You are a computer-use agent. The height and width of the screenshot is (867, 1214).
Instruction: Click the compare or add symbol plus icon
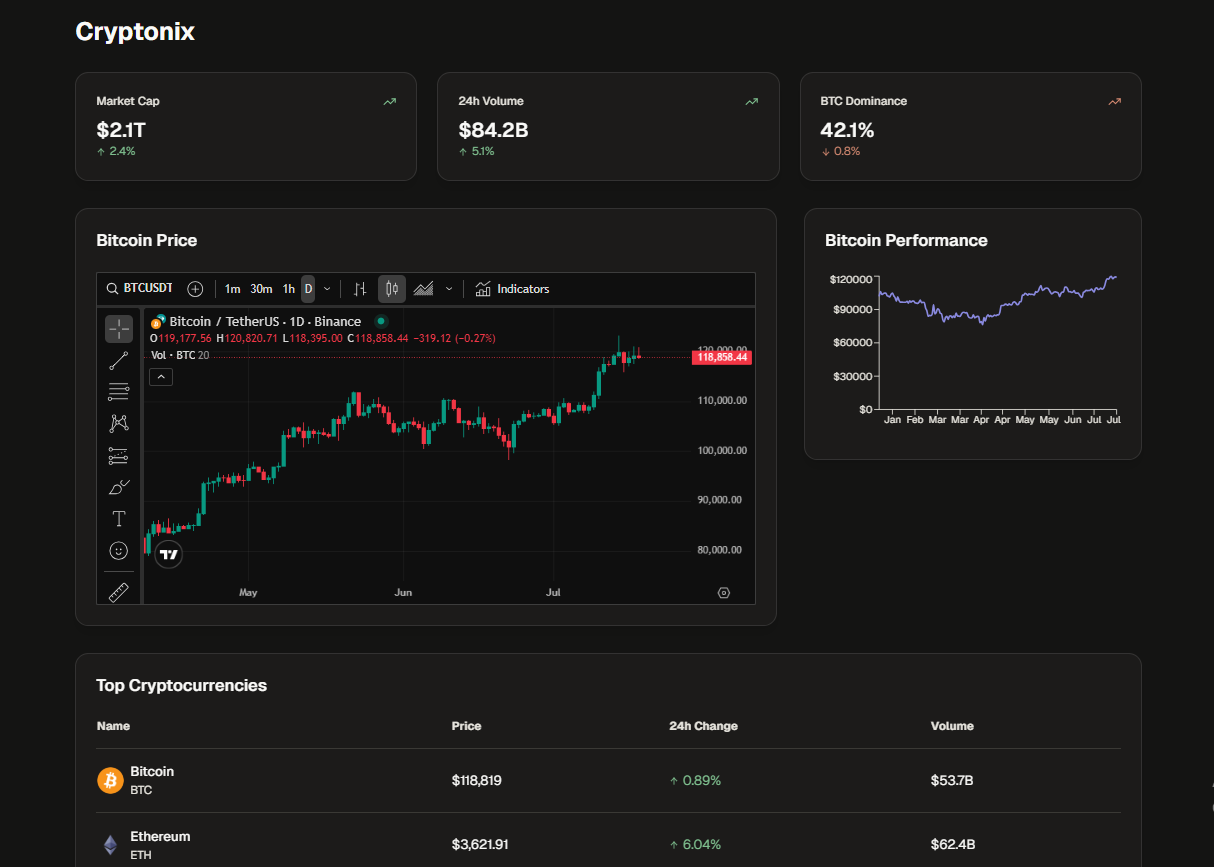pyautogui.click(x=195, y=289)
